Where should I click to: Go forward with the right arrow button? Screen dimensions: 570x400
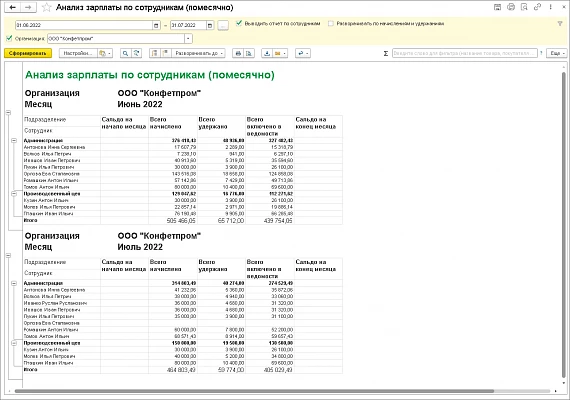click(28, 7)
